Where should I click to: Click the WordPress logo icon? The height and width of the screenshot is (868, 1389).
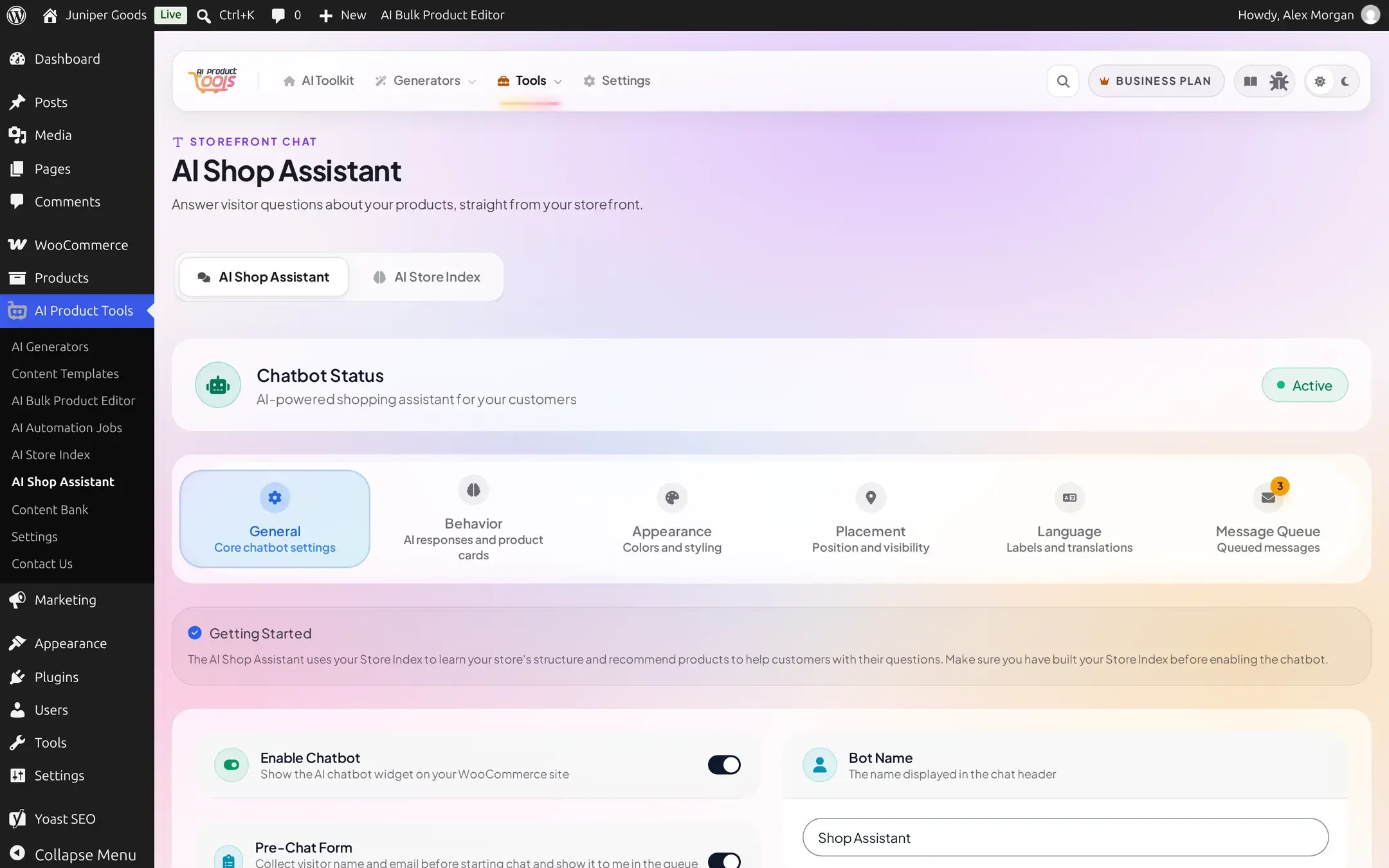pyautogui.click(x=17, y=15)
